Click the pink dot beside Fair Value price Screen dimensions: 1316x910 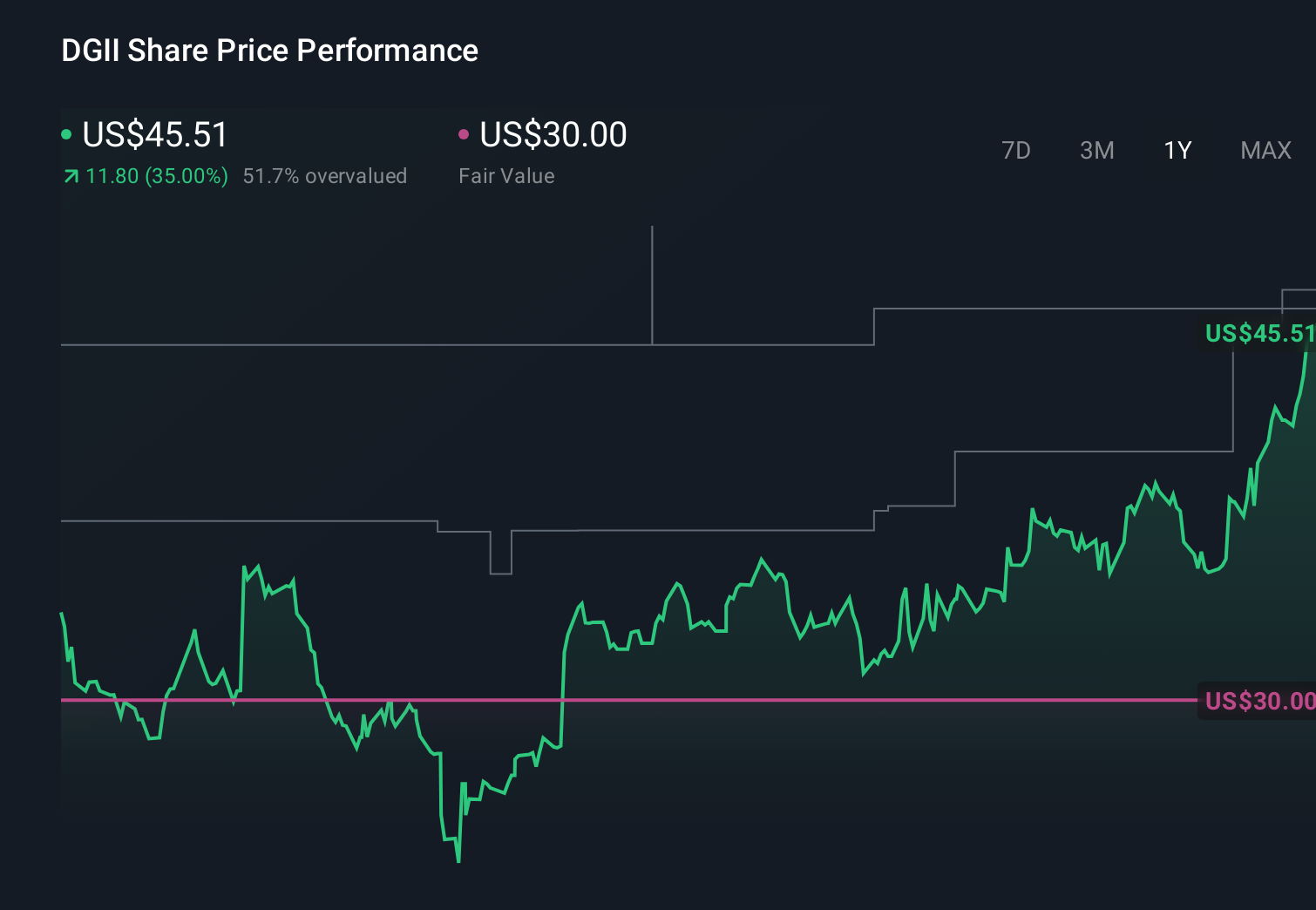(x=465, y=133)
